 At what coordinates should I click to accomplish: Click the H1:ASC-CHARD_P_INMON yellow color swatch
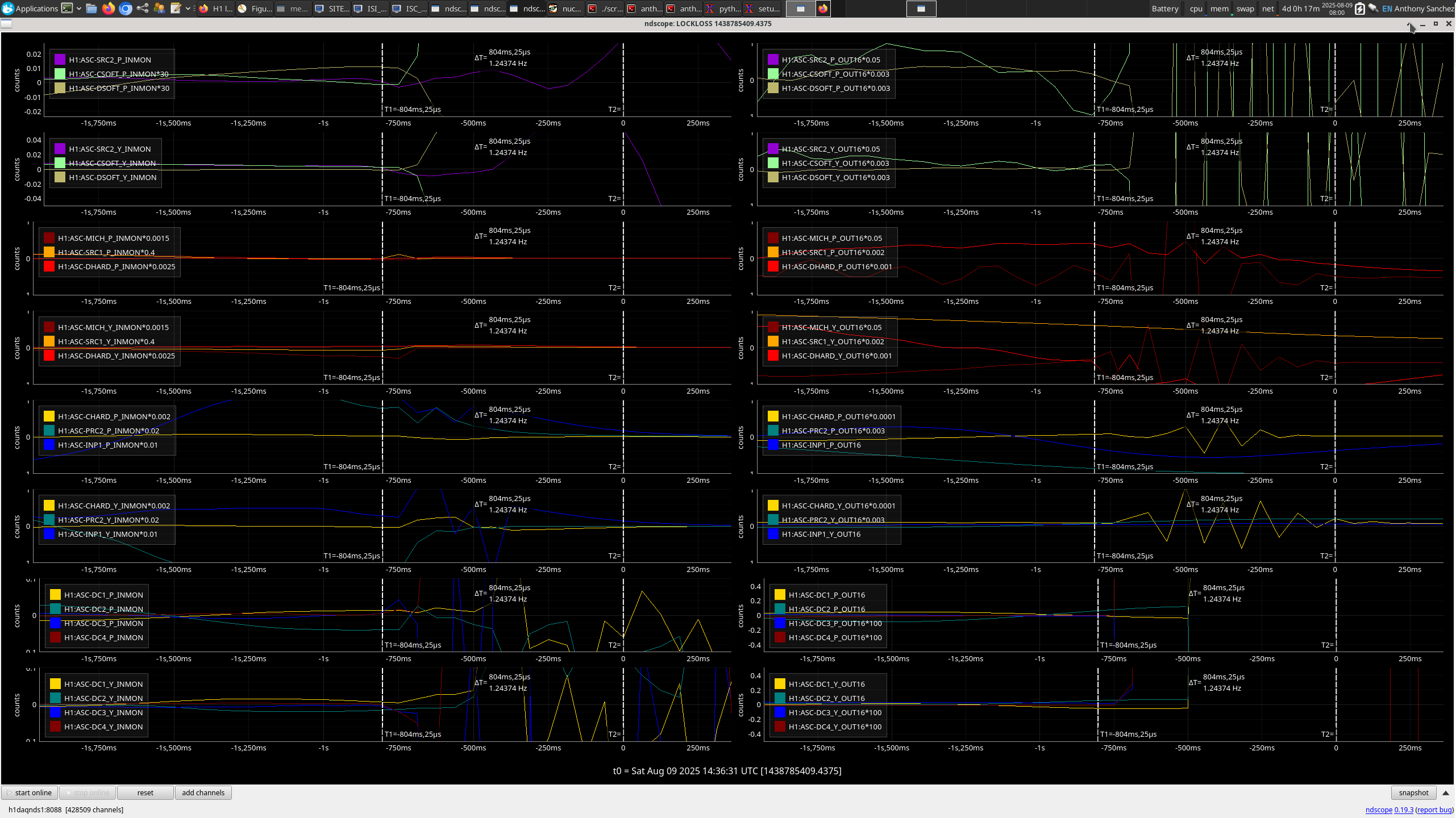click(x=49, y=416)
